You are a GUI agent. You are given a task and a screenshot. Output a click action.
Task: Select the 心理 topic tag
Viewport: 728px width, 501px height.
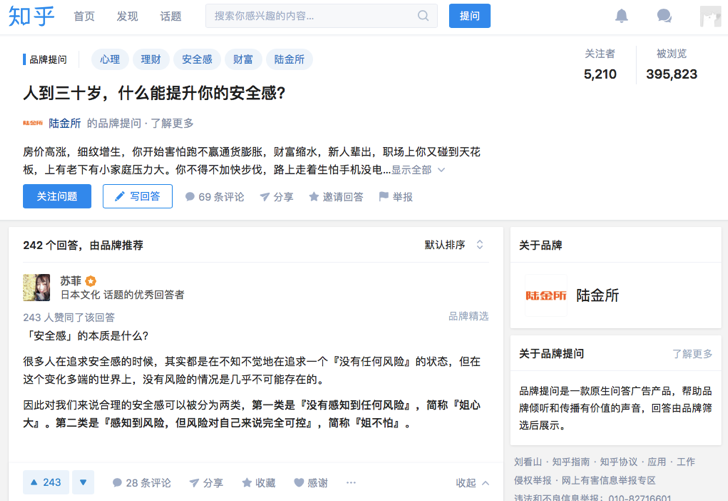point(110,59)
